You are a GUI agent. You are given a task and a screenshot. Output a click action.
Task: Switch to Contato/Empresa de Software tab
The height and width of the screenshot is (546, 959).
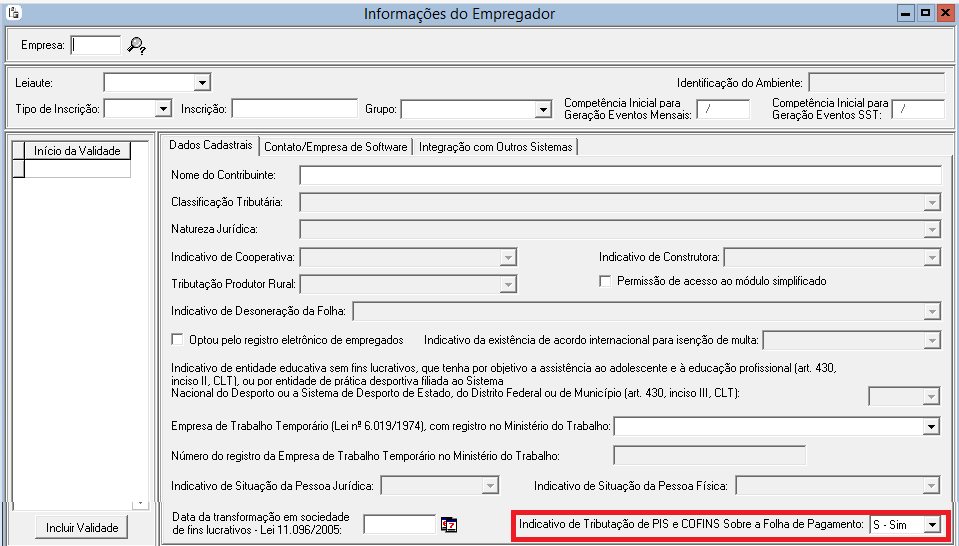(x=335, y=147)
